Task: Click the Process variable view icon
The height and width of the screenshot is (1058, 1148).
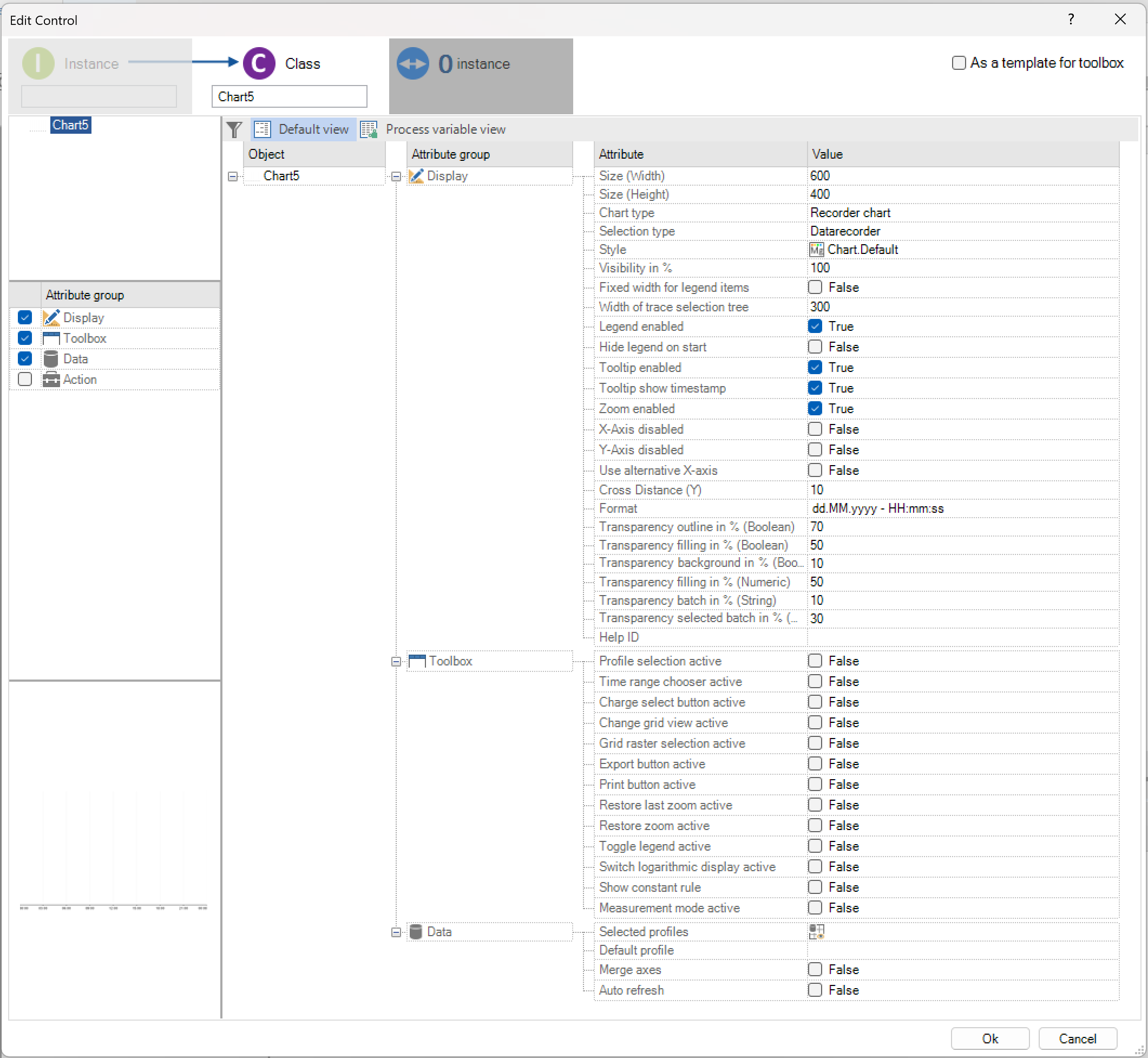Action: [x=369, y=129]
